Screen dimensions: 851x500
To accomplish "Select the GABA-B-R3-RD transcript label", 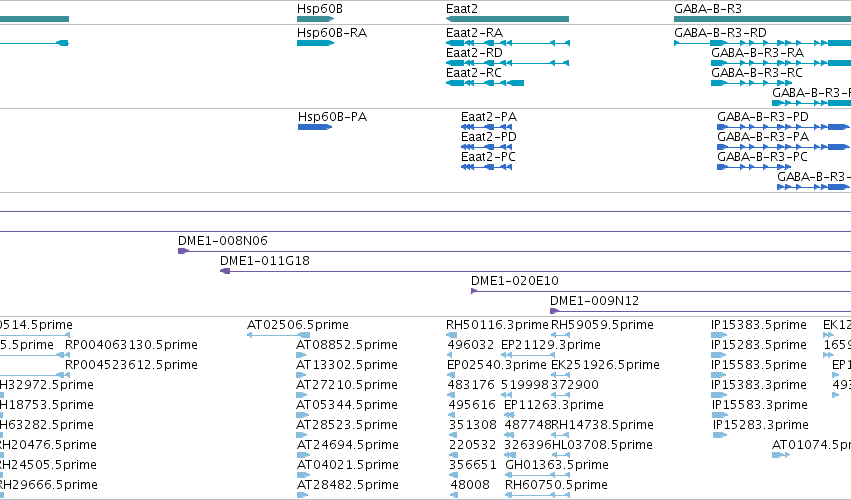I will (720, 33).
